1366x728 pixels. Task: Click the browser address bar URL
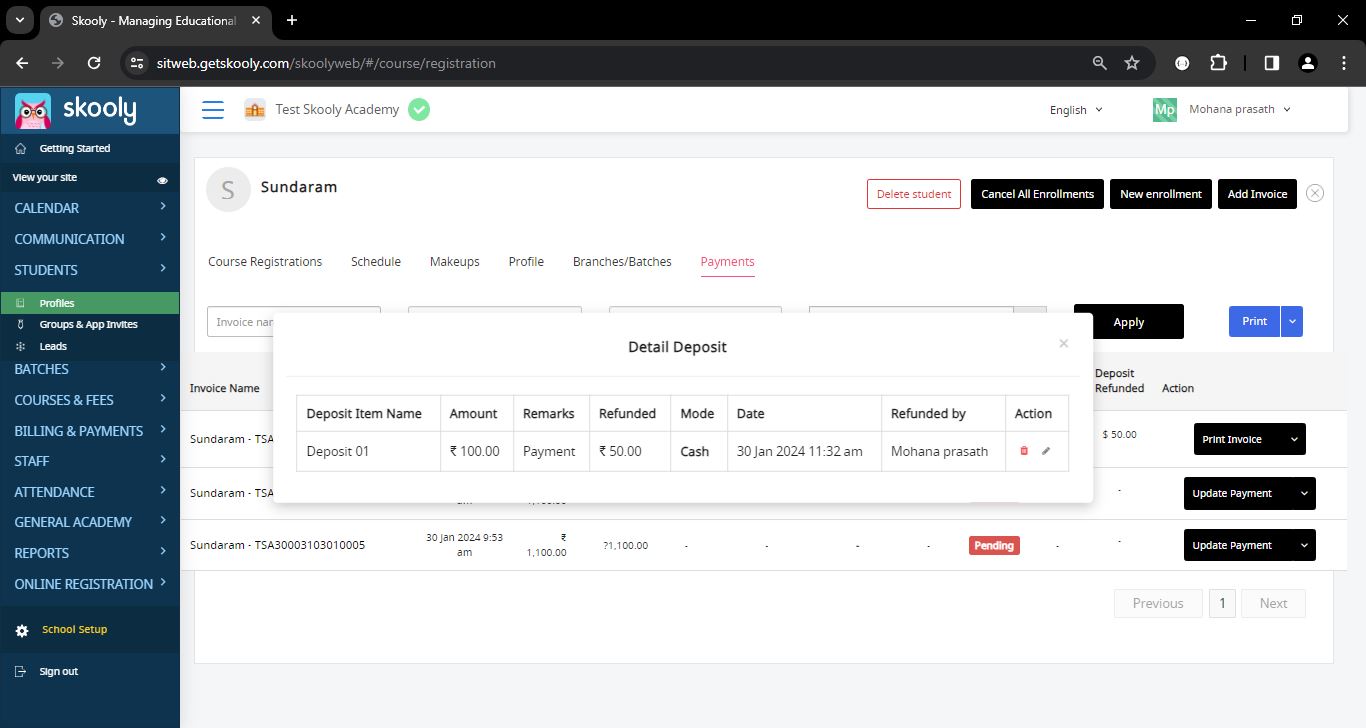326,63
